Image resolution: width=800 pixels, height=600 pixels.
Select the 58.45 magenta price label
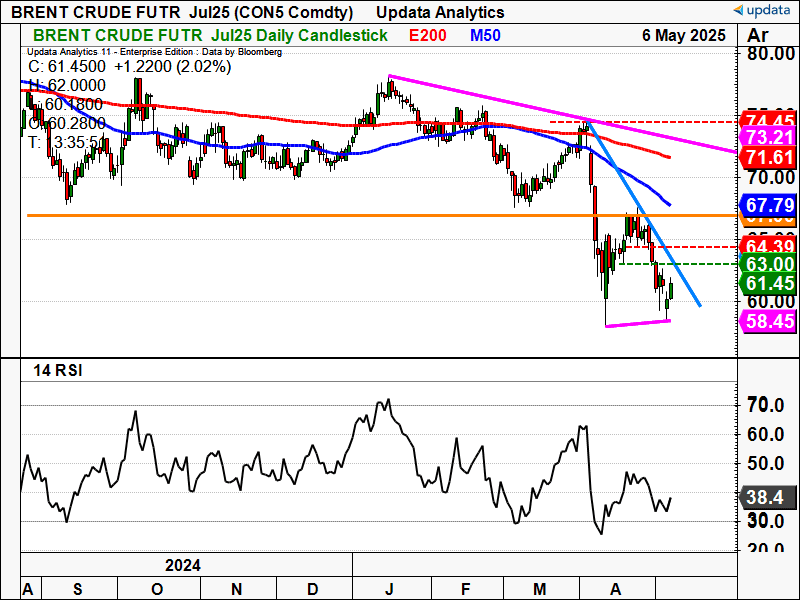[x=768, y=321]
